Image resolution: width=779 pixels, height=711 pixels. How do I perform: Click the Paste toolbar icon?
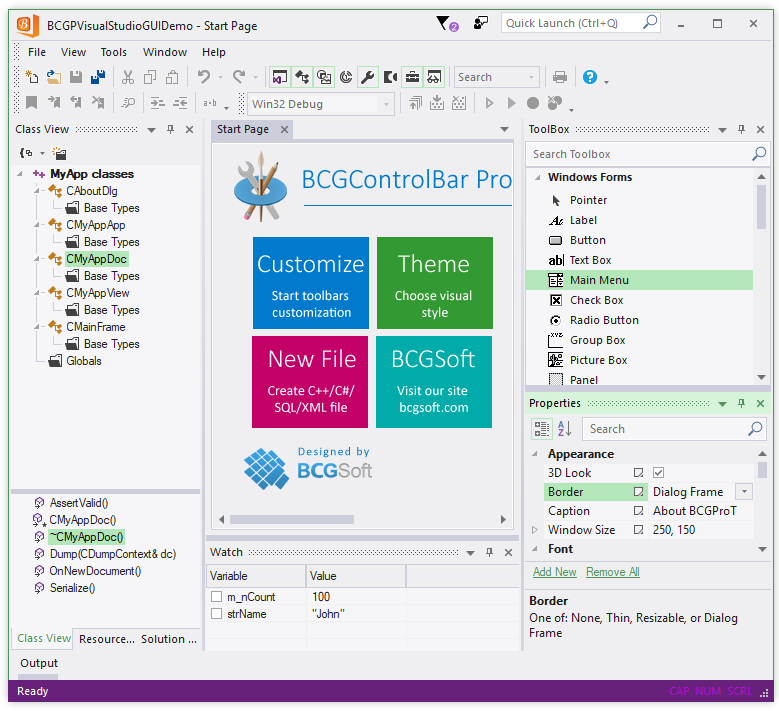pos(172,77)
